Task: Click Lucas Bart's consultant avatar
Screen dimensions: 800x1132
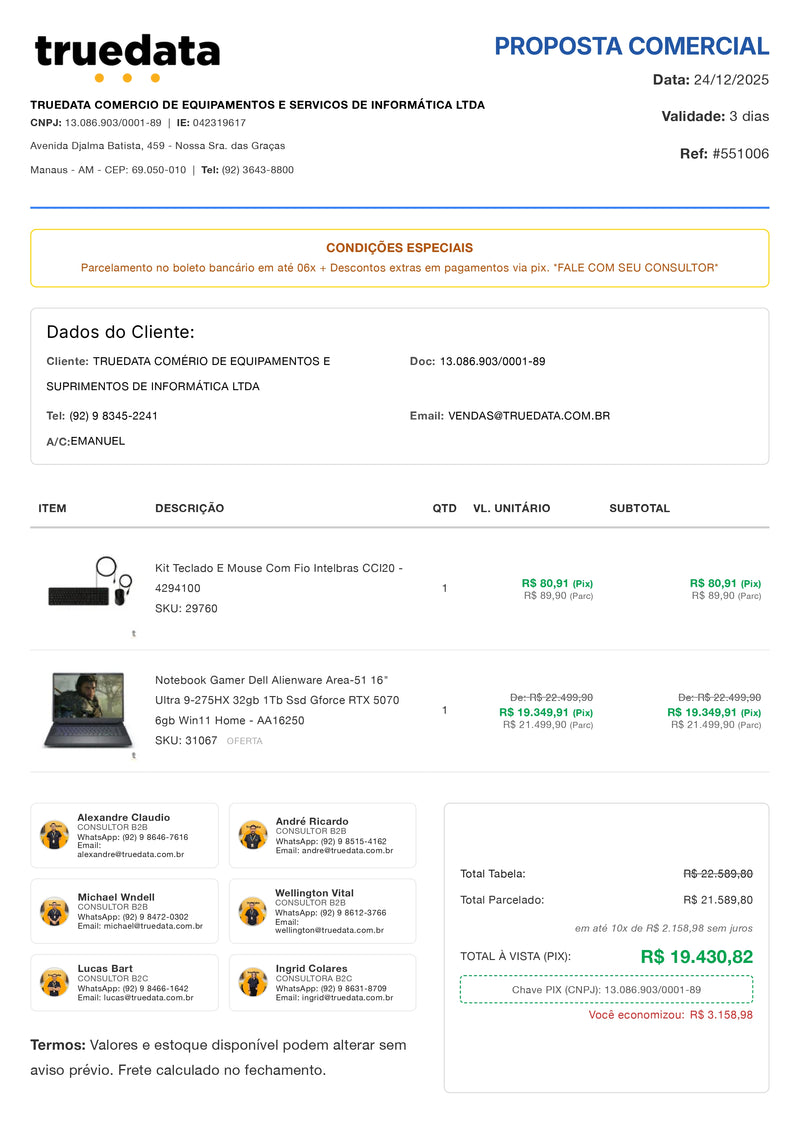Action: point(54,982)
